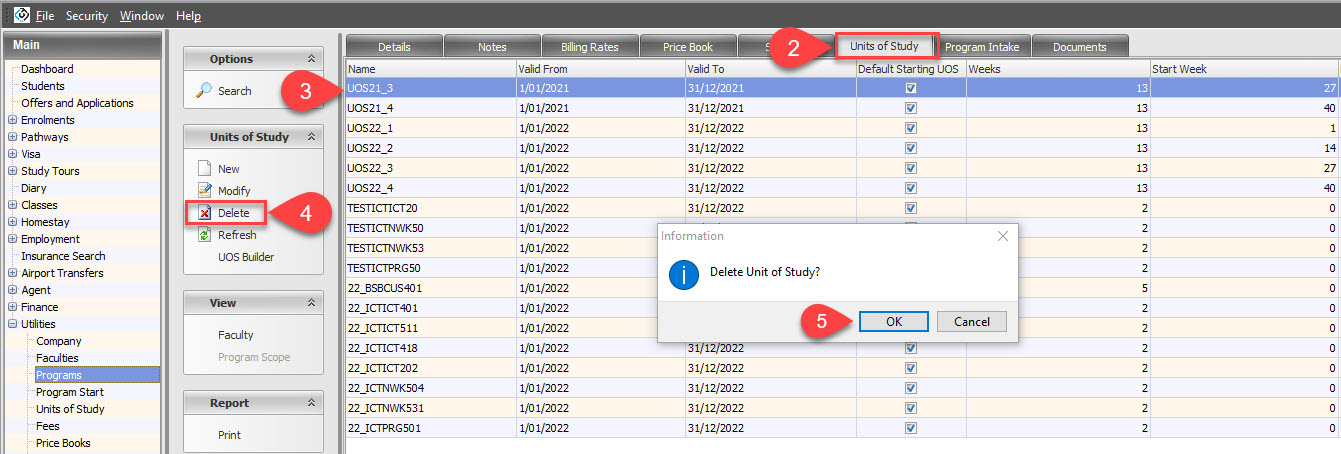Click the blue info icon in dialog
Screen dimensions: 1341x454
[x=683, y=273]
